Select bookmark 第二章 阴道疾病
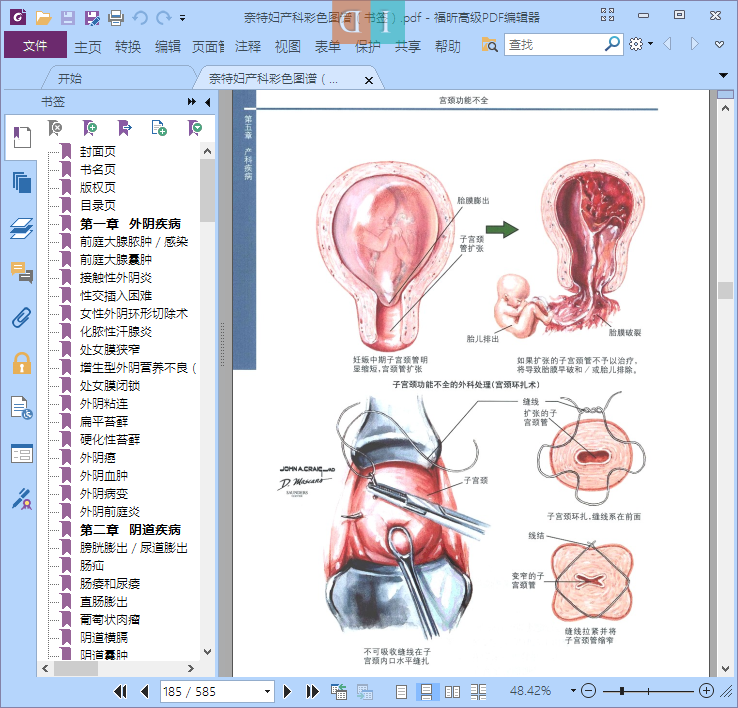 130,530
